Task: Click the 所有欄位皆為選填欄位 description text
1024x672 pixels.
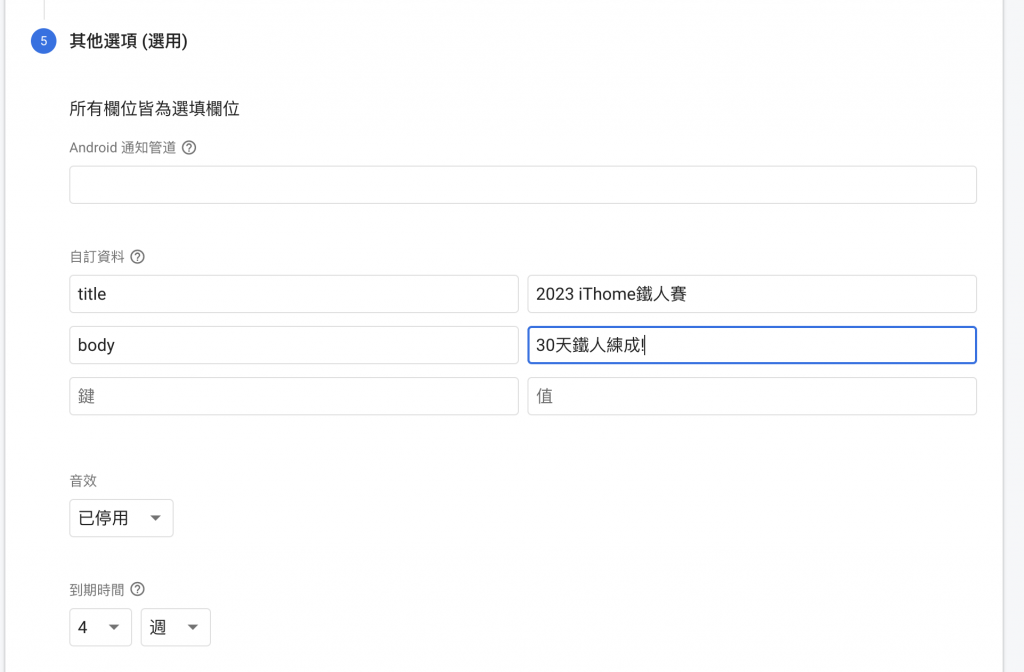Action: (x=154, y=108)
